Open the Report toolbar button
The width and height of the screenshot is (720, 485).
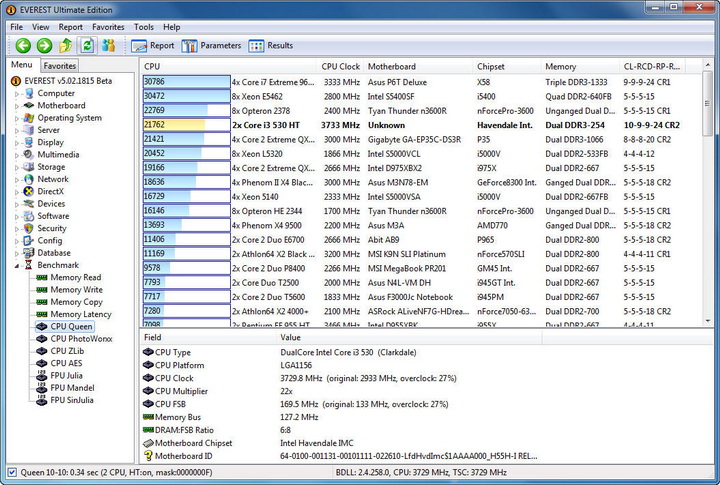(152, 46)
